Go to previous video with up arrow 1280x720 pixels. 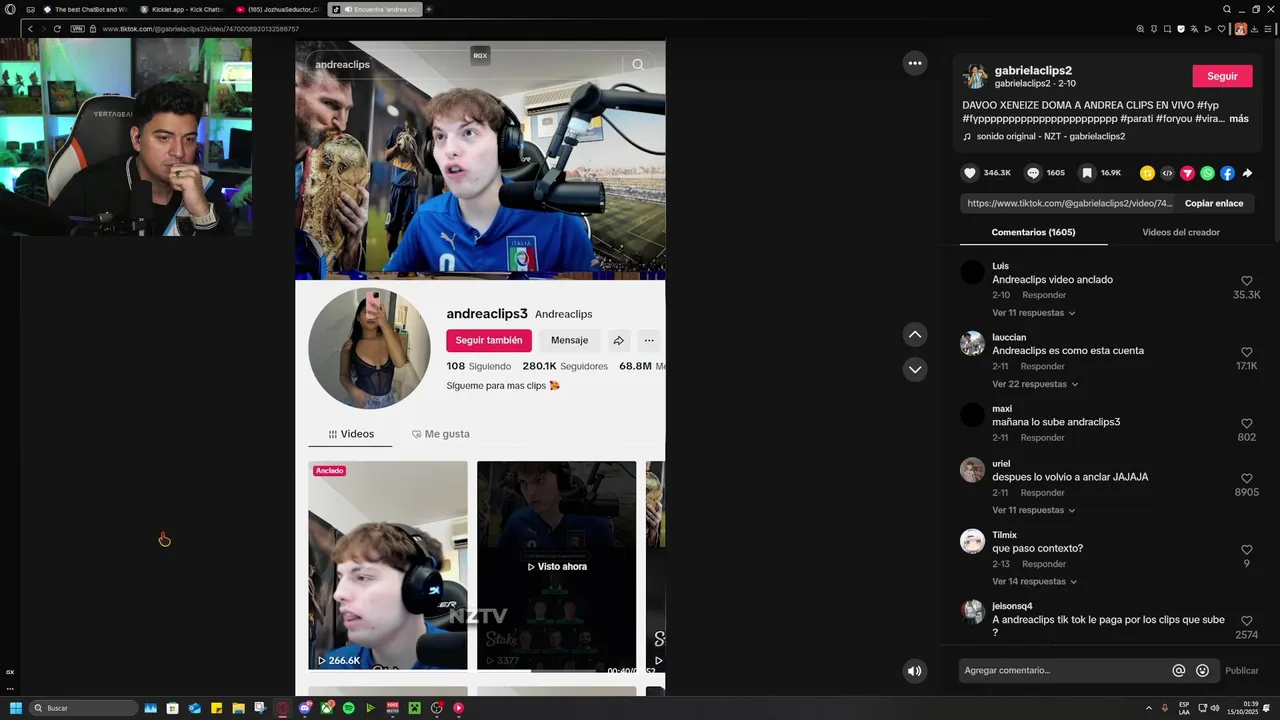(915, 334)
